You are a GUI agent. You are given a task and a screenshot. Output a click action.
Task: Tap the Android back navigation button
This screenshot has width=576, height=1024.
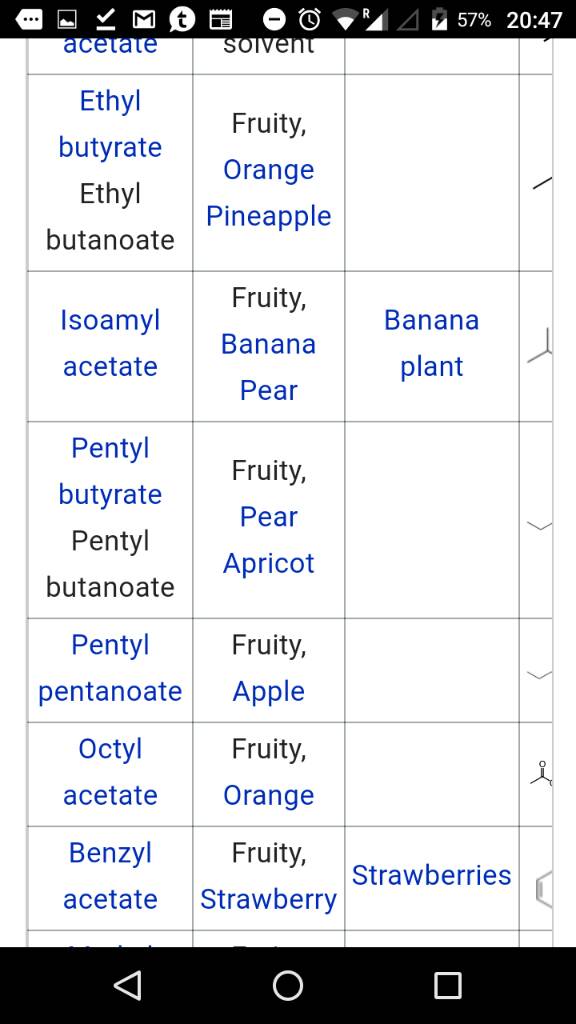coord(128,985)
